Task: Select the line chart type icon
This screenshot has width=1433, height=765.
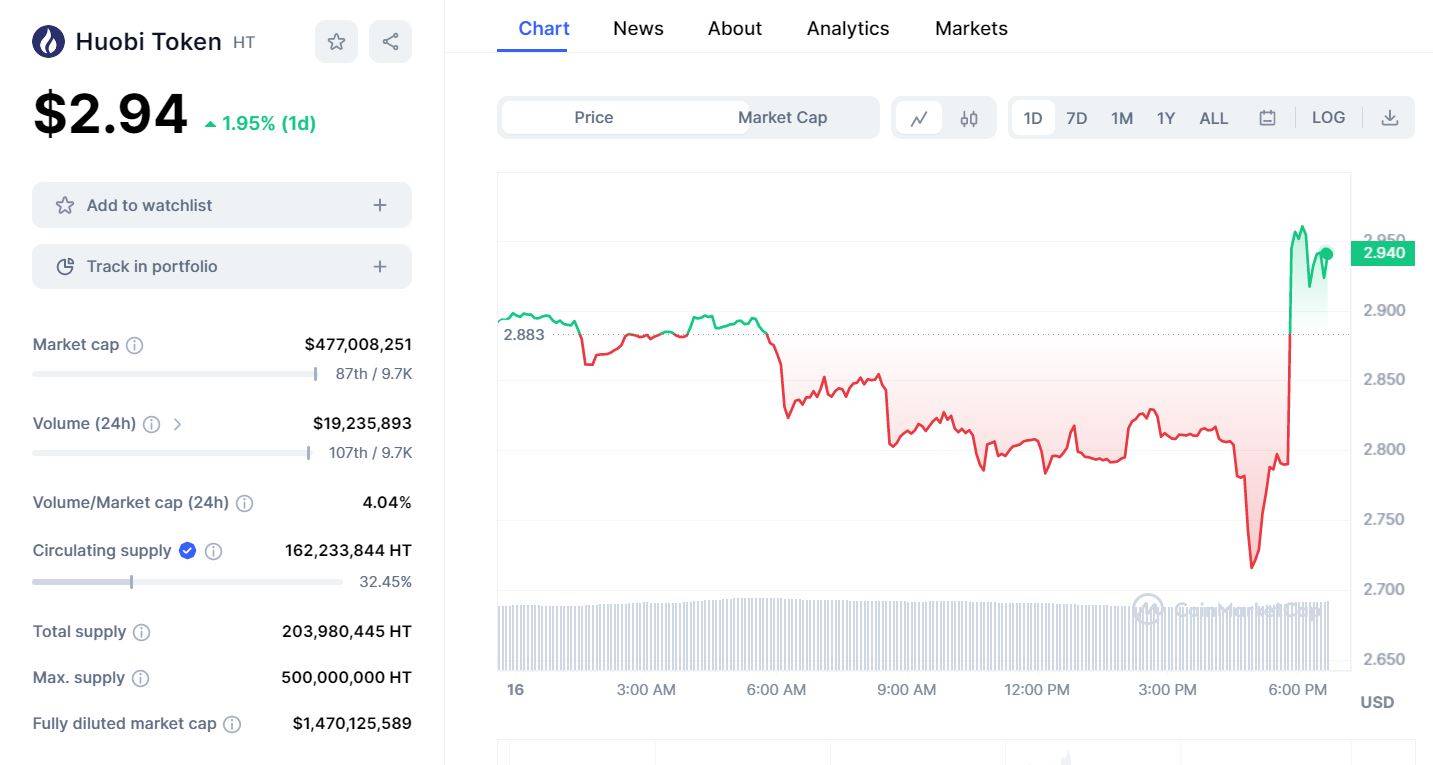Action: (x=919, y=118)
